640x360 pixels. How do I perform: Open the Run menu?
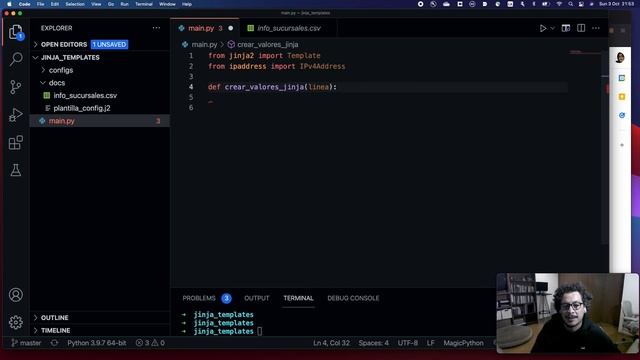click(x=124, y=4)
